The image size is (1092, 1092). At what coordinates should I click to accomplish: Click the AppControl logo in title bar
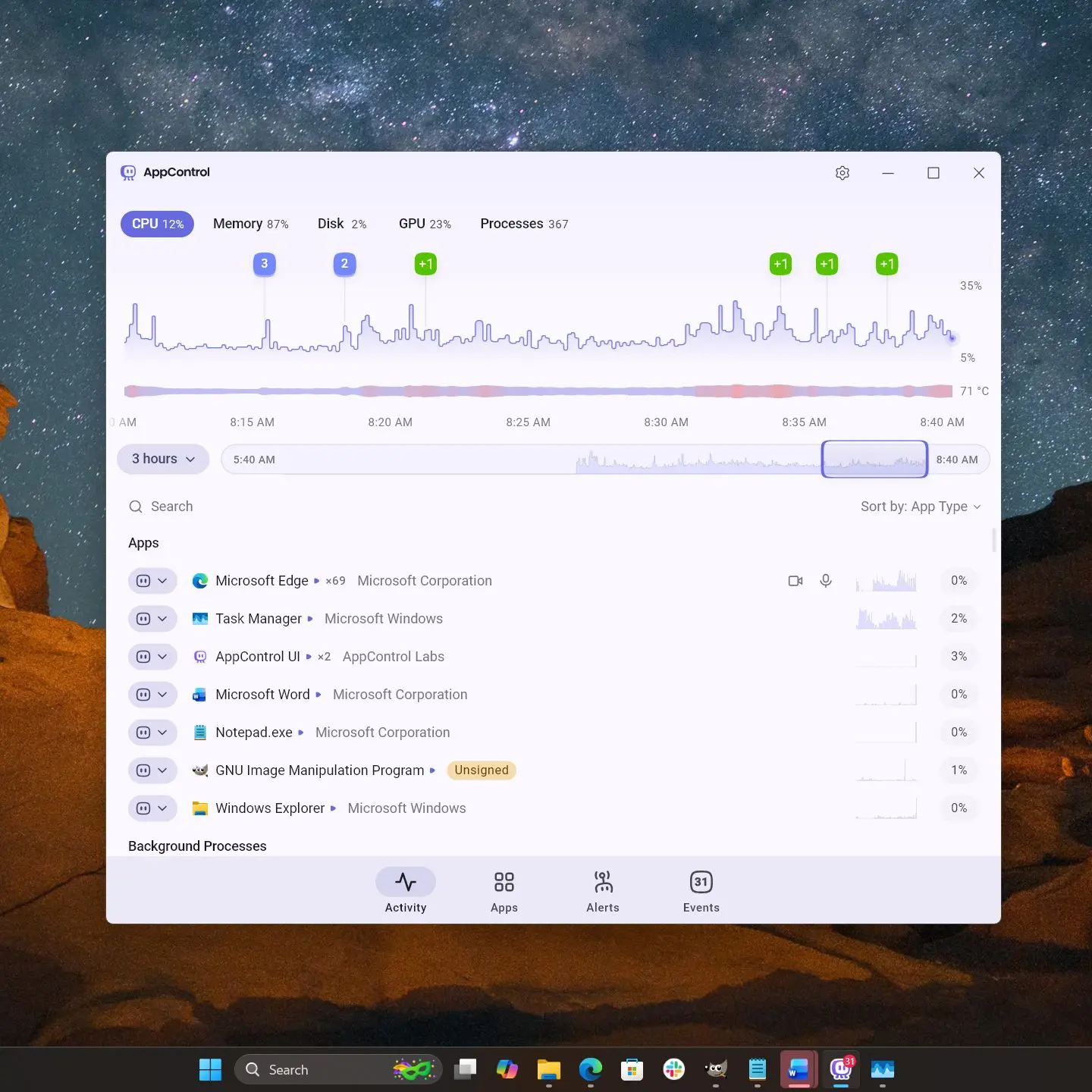[128, 173]
